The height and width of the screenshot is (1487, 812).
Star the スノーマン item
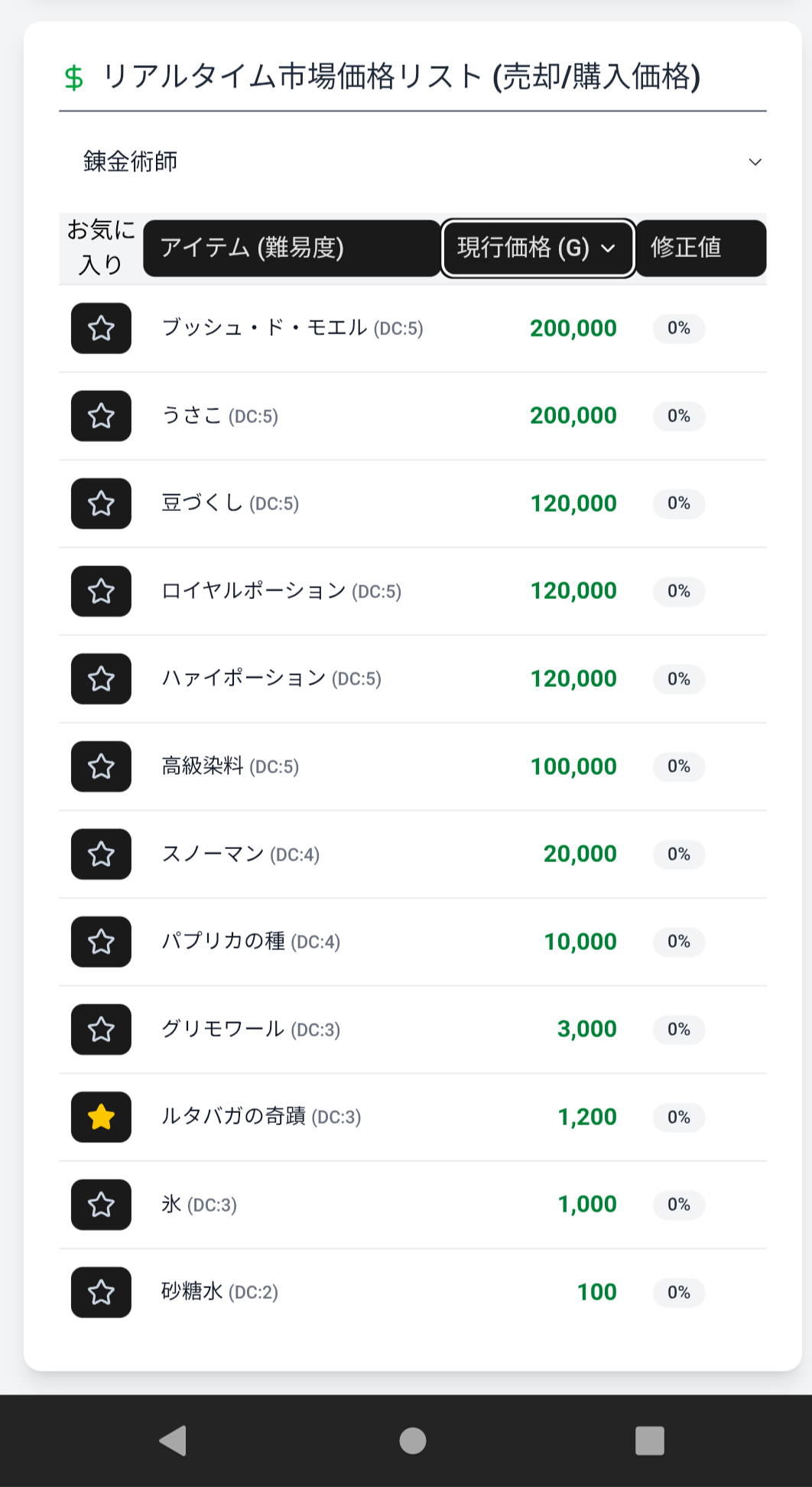click(x=101, y=854)
